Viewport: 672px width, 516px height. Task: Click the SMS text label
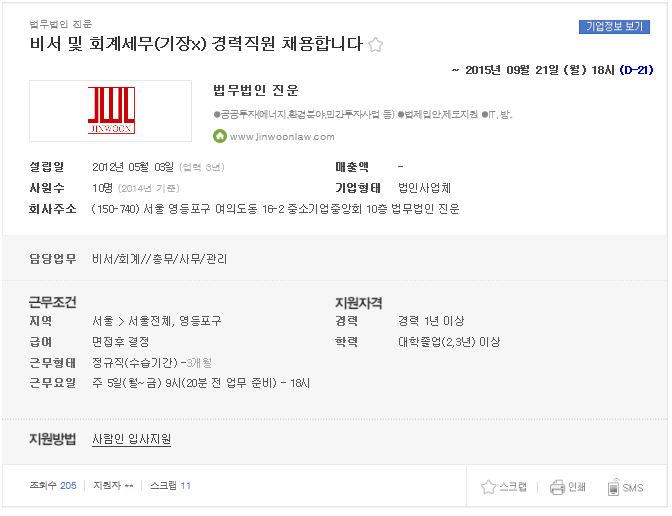coord(633,488)
